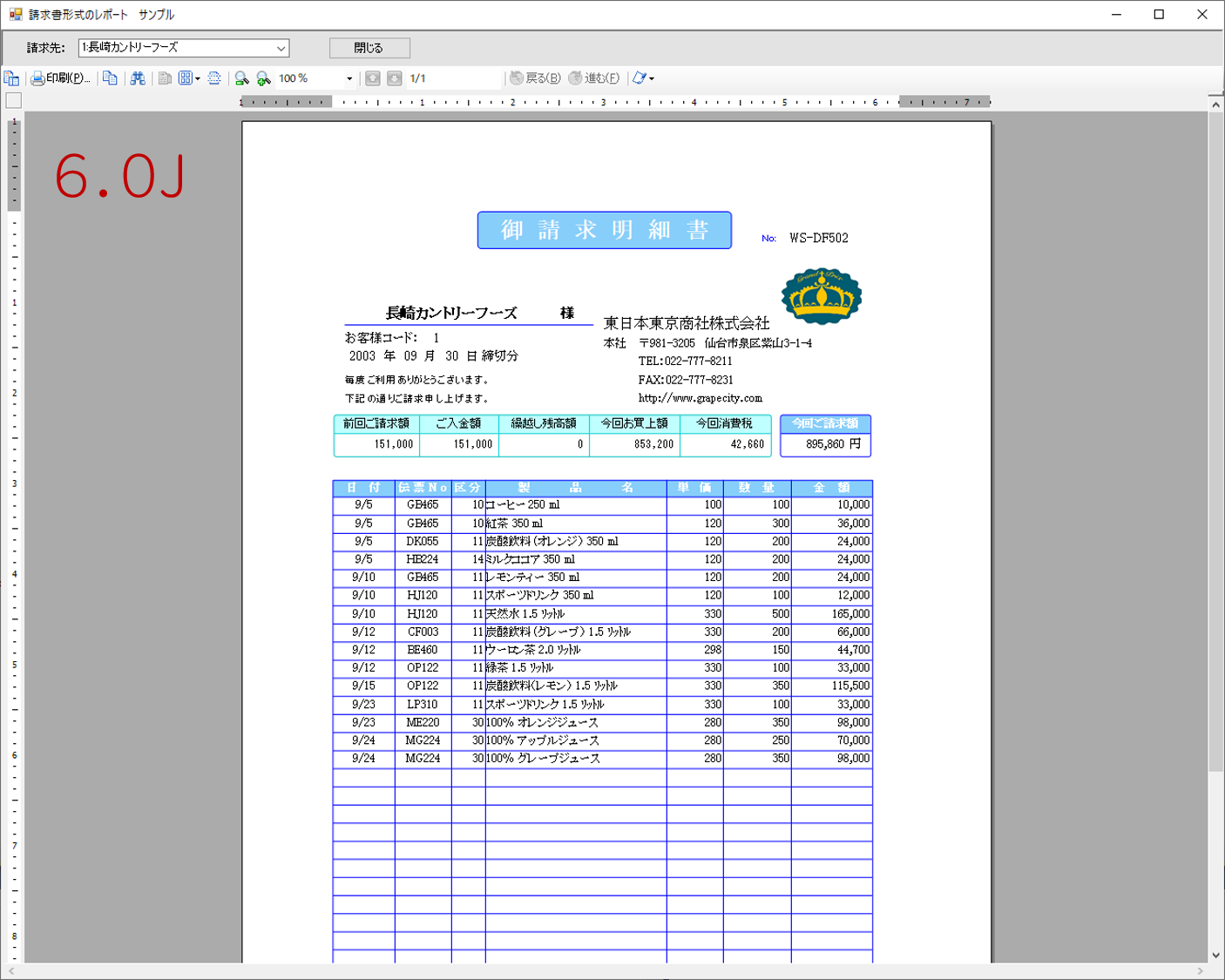Click 100% グレープジュース product row
Viewport: 1225px width, 980px height.
click(x=602, y=759)
